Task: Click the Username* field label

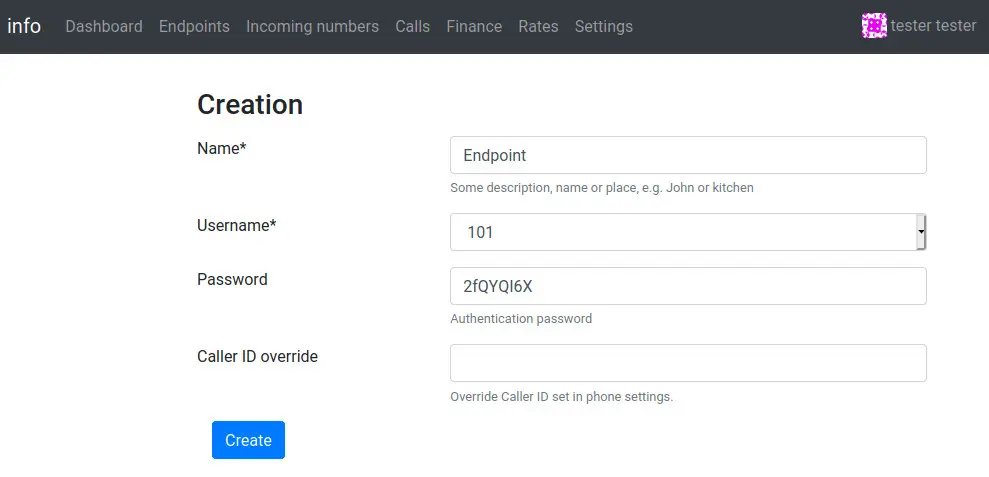Action: [x=236, y=225]
